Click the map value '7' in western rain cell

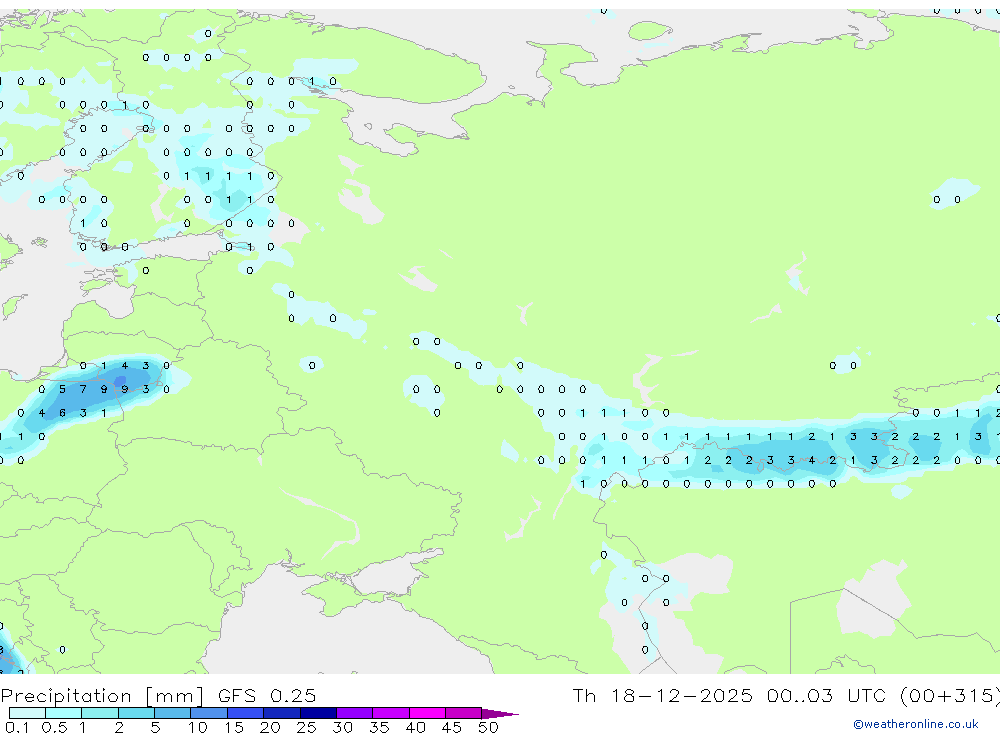point(83,389)
